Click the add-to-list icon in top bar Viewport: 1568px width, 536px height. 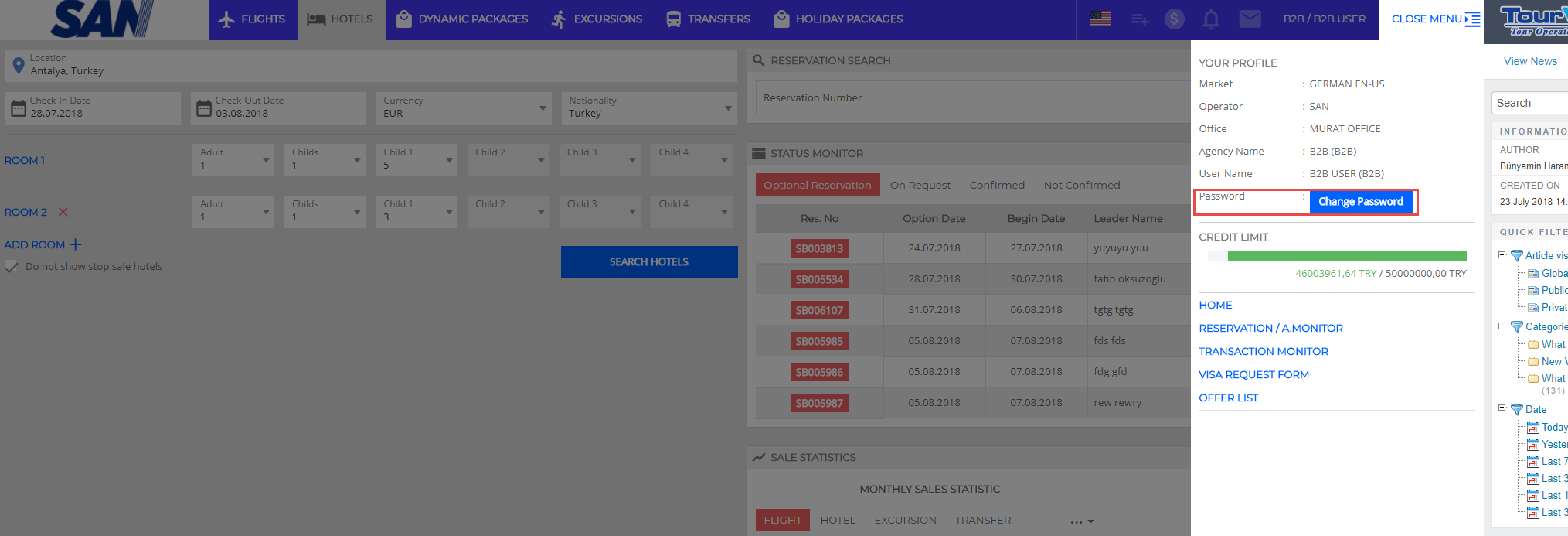[x=1140, y=19]
